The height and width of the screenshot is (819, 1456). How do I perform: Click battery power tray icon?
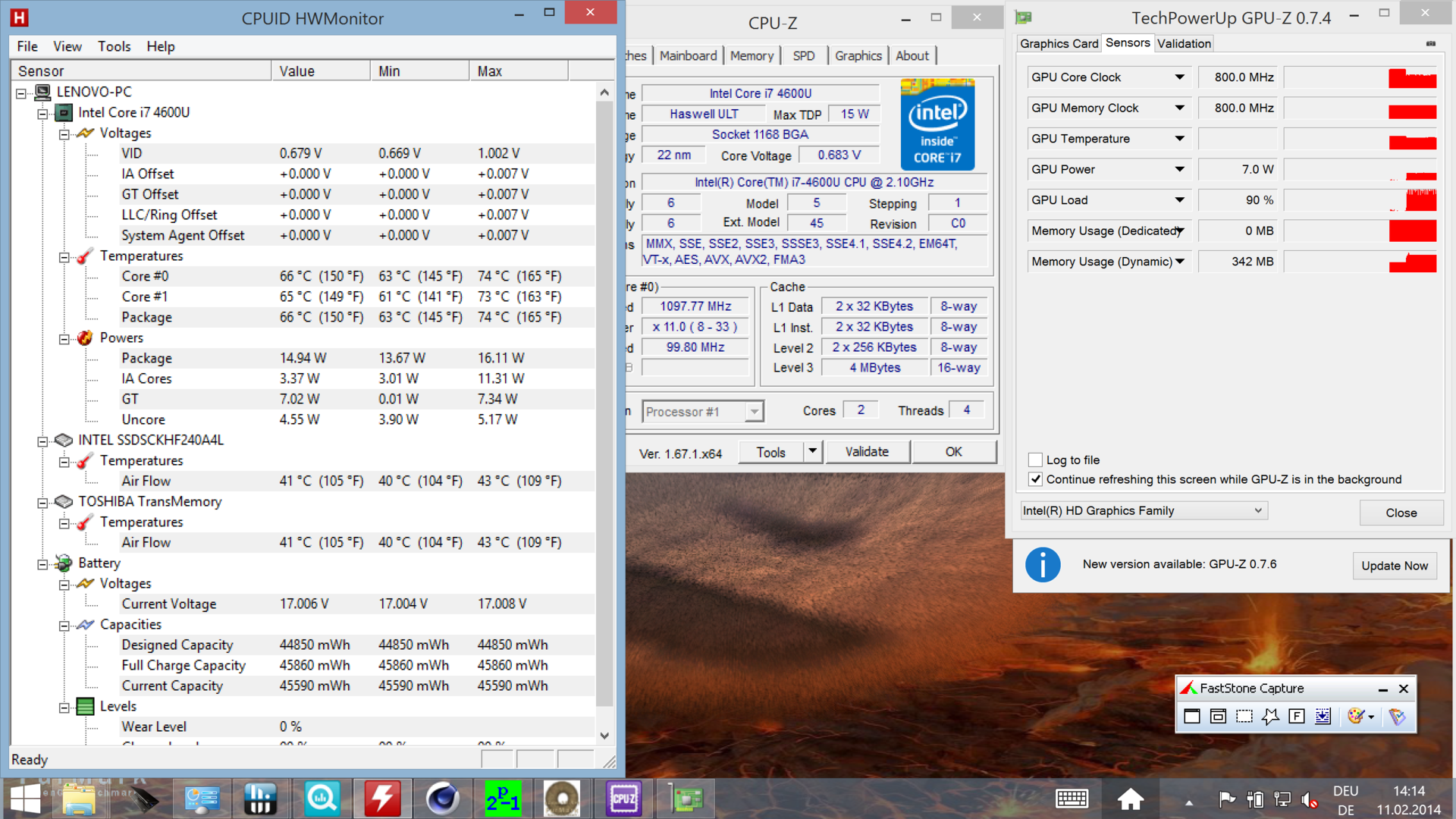click(1256, 799)
